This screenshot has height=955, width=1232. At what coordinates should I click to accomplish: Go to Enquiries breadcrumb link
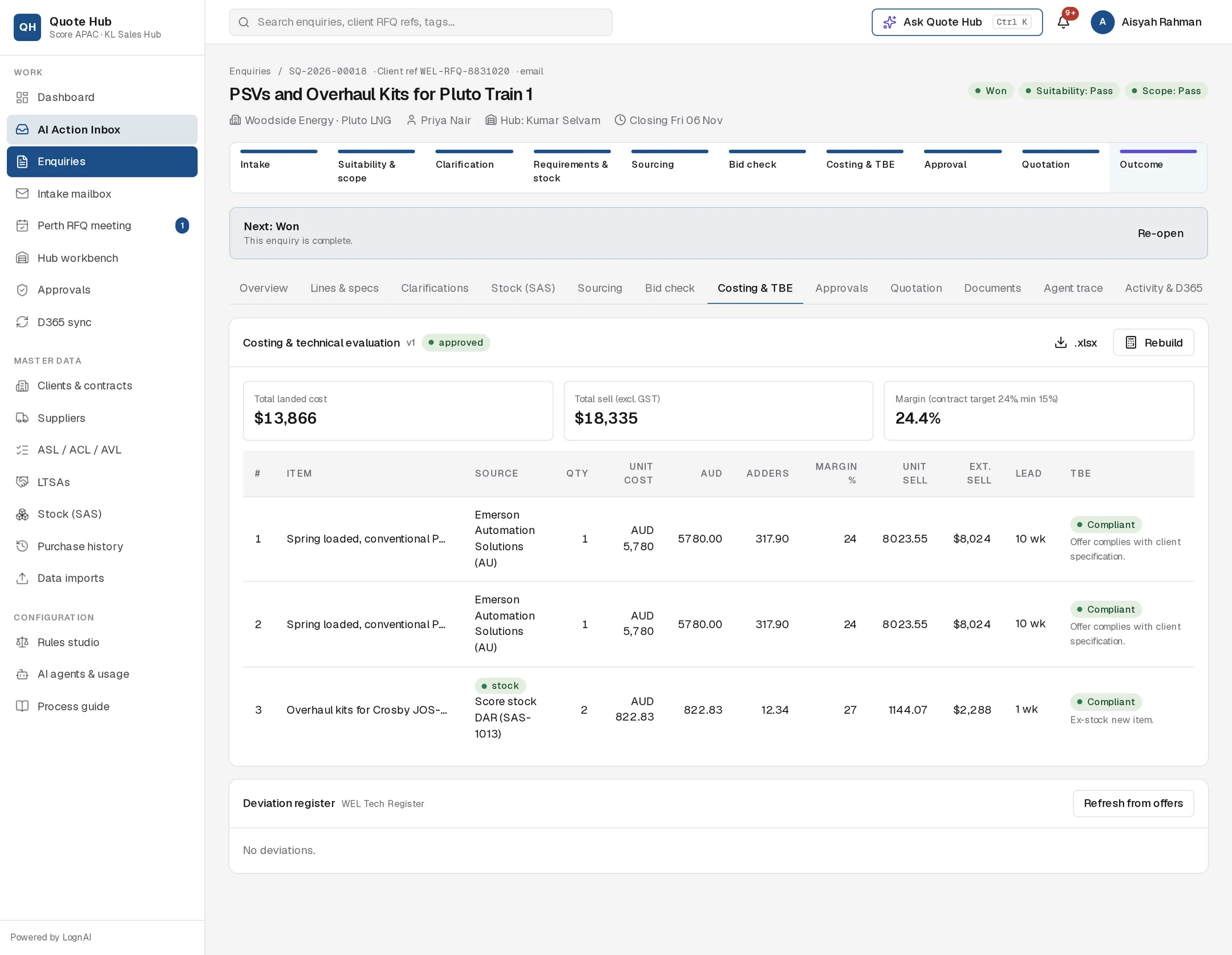click(x=250, y=71)
